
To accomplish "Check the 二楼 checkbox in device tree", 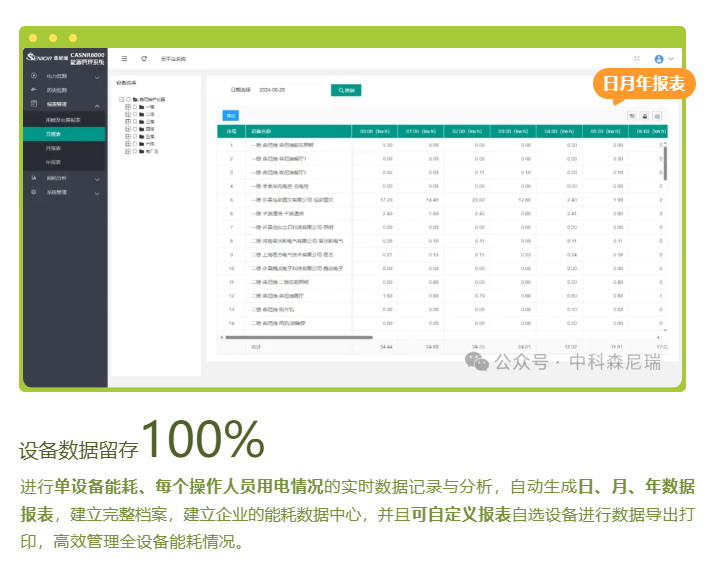I will point(135,115).
